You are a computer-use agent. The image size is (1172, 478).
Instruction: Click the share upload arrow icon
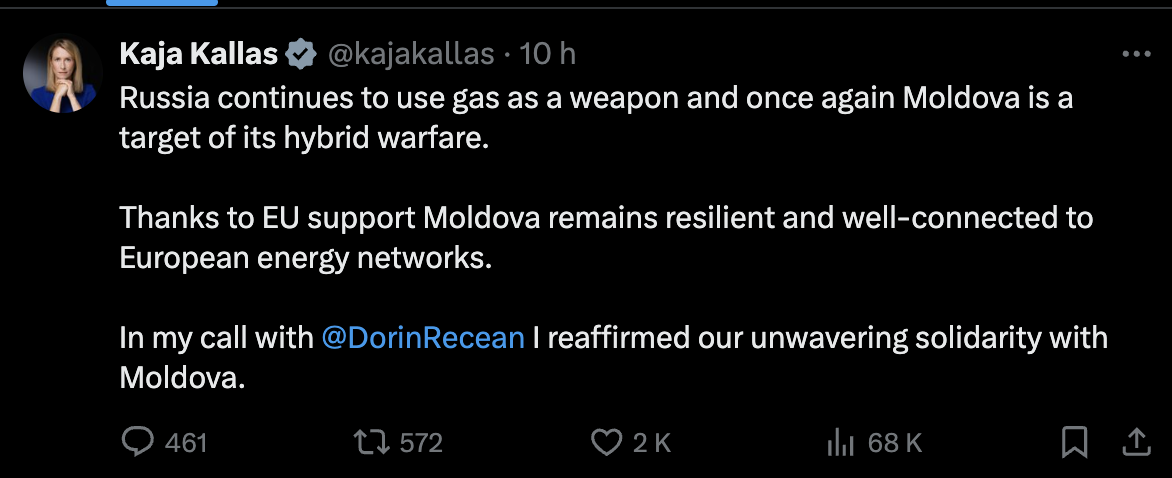[x=1137, y=441]
